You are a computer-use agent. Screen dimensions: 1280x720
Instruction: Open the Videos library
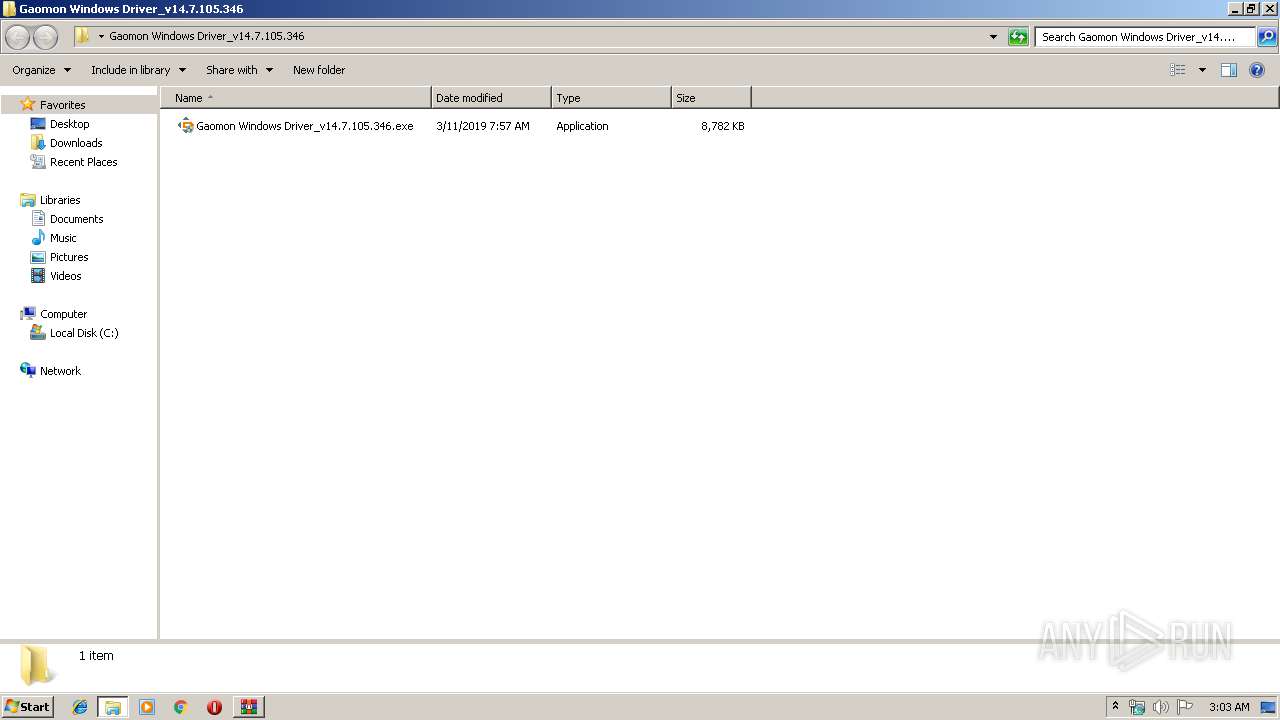point(66,276)
